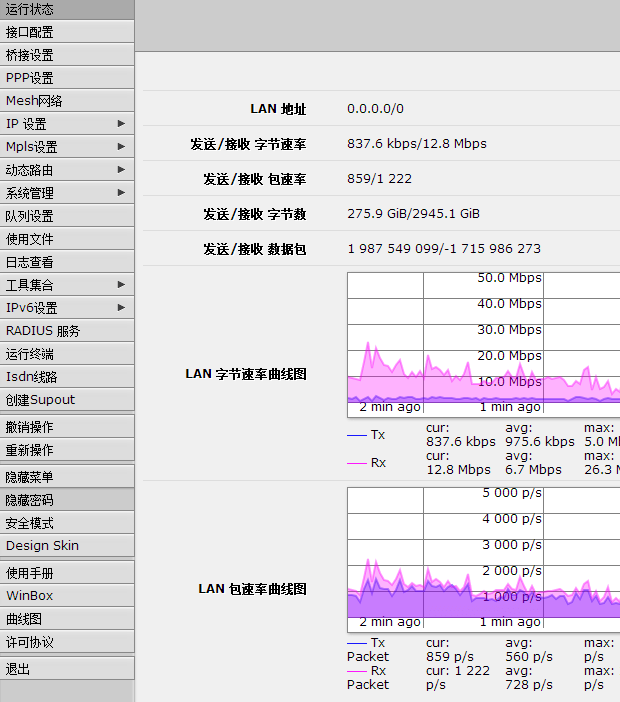Image resolution: width=620 pixels, height=702 pixels.
Task: Expand the IP 设置 submenu arrow
Action: click(121, 124)
